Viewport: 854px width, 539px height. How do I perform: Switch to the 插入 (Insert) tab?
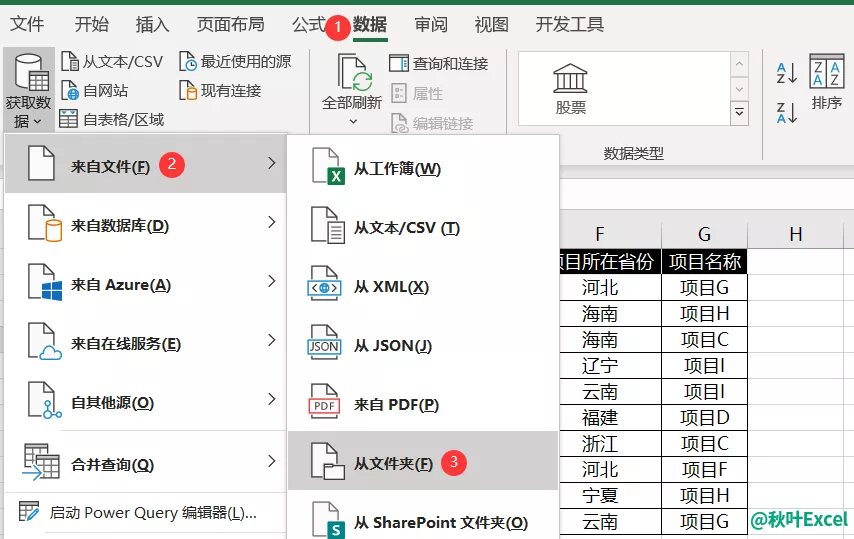click(x=152, y=24)
